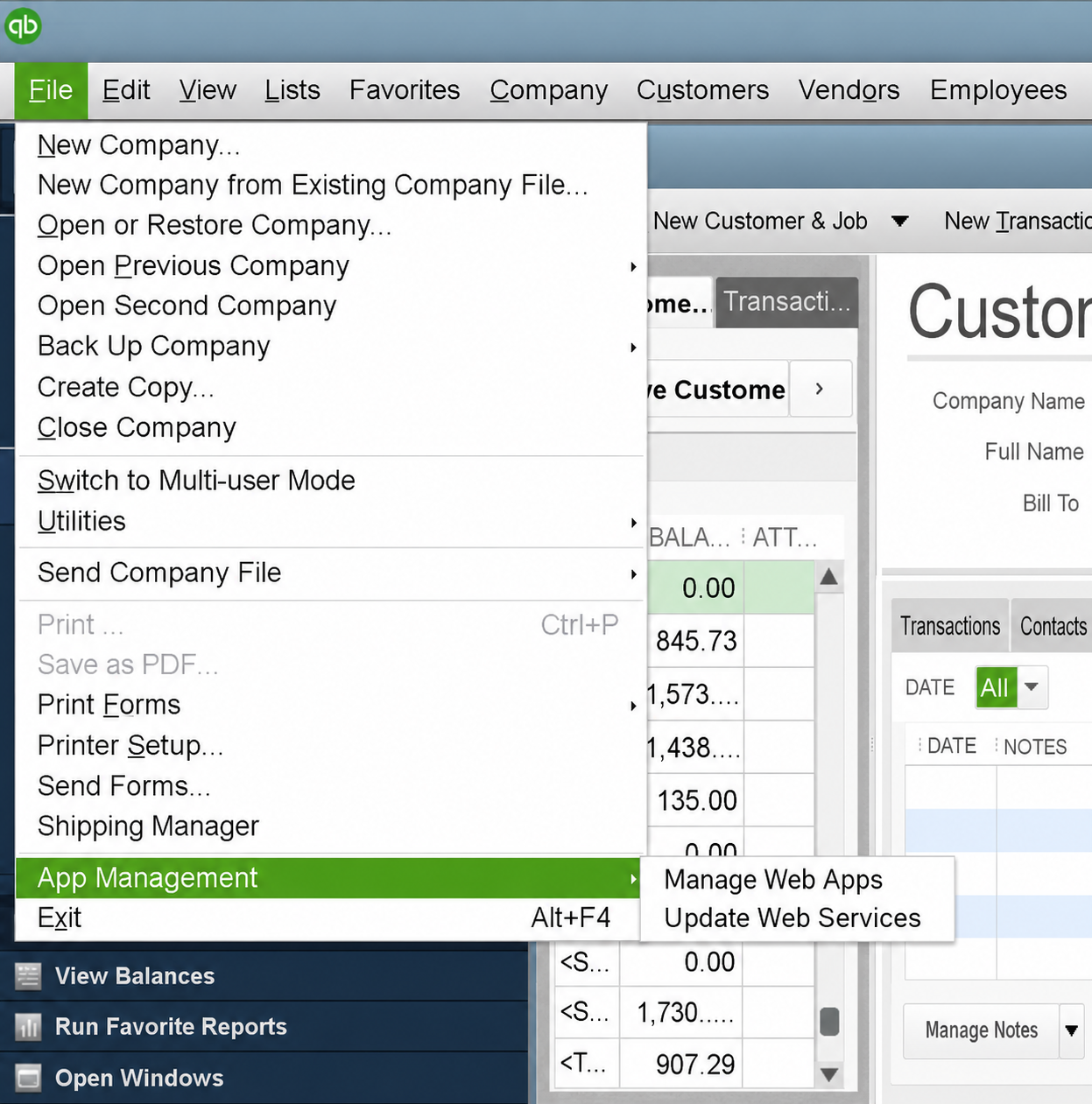
Task: Open the Transactions tab in details pane
Action: [x=950, y=627]
